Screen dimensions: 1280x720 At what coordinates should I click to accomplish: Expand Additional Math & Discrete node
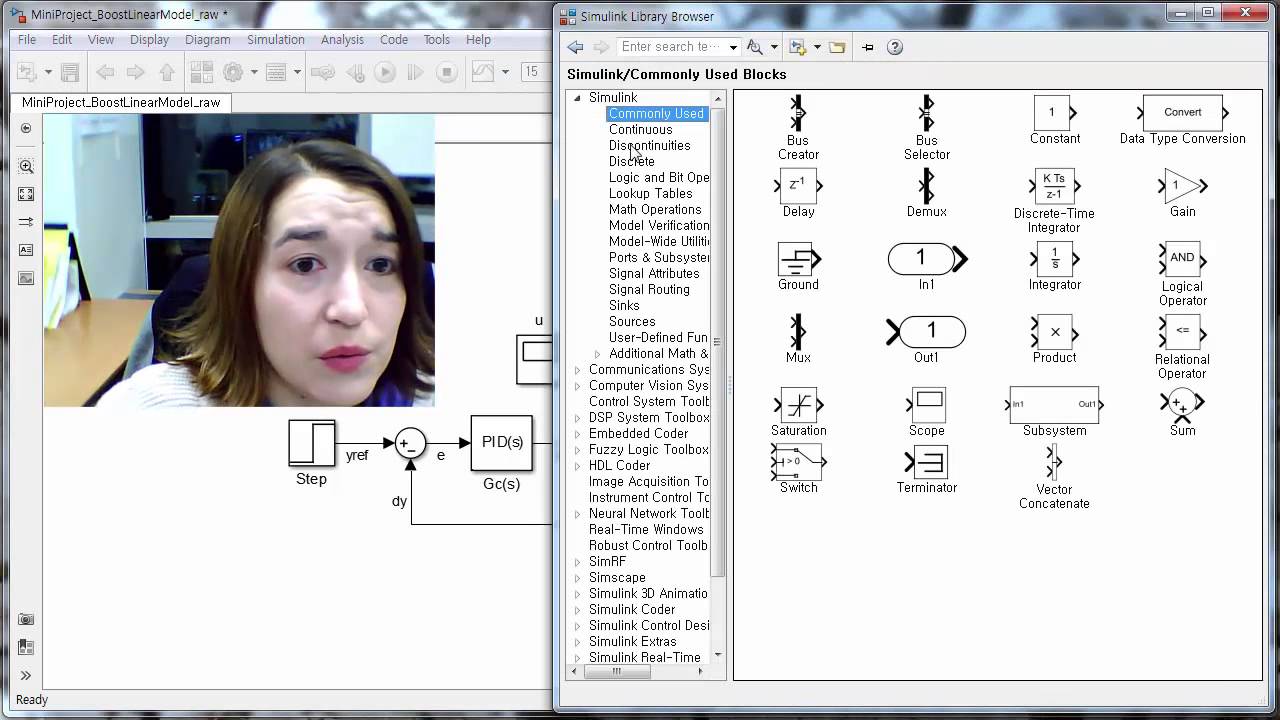(598, 354)
